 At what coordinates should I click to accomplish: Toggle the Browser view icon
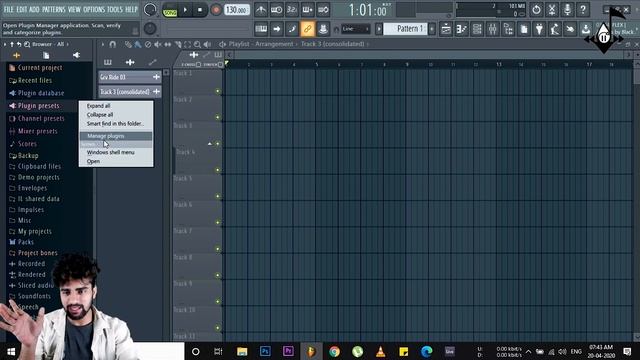point(508,29)
